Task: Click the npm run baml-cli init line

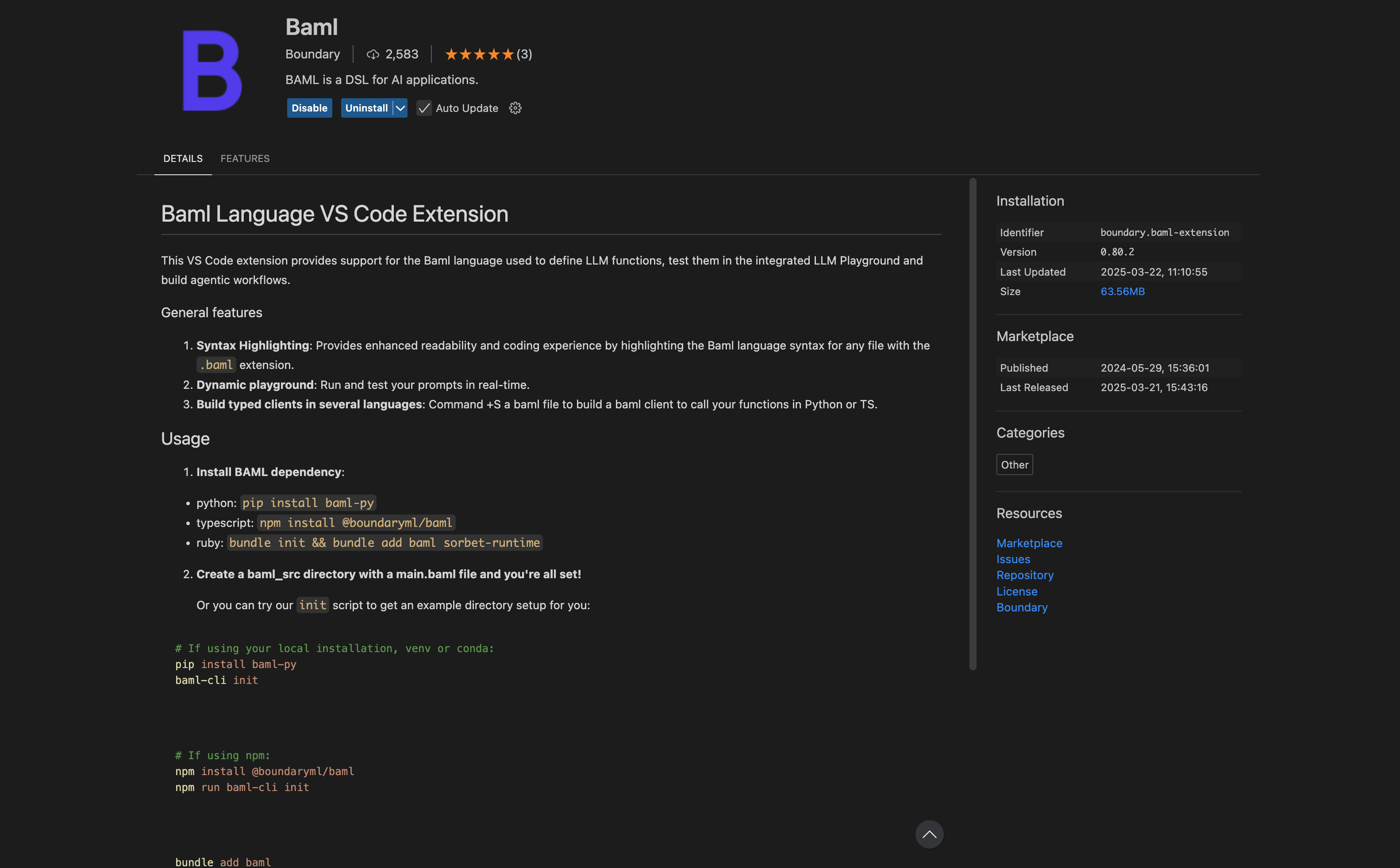Action: 242,787
